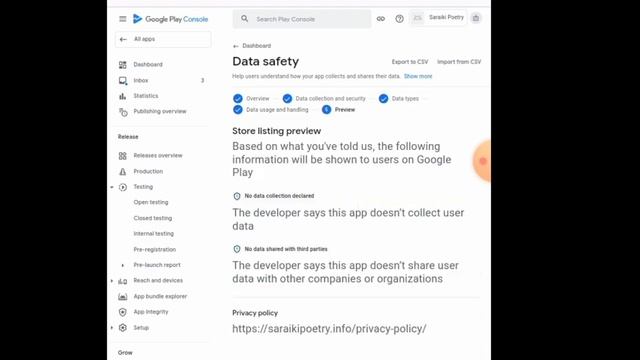Click the App bundle explorer icon

click(x=122, y=296)
